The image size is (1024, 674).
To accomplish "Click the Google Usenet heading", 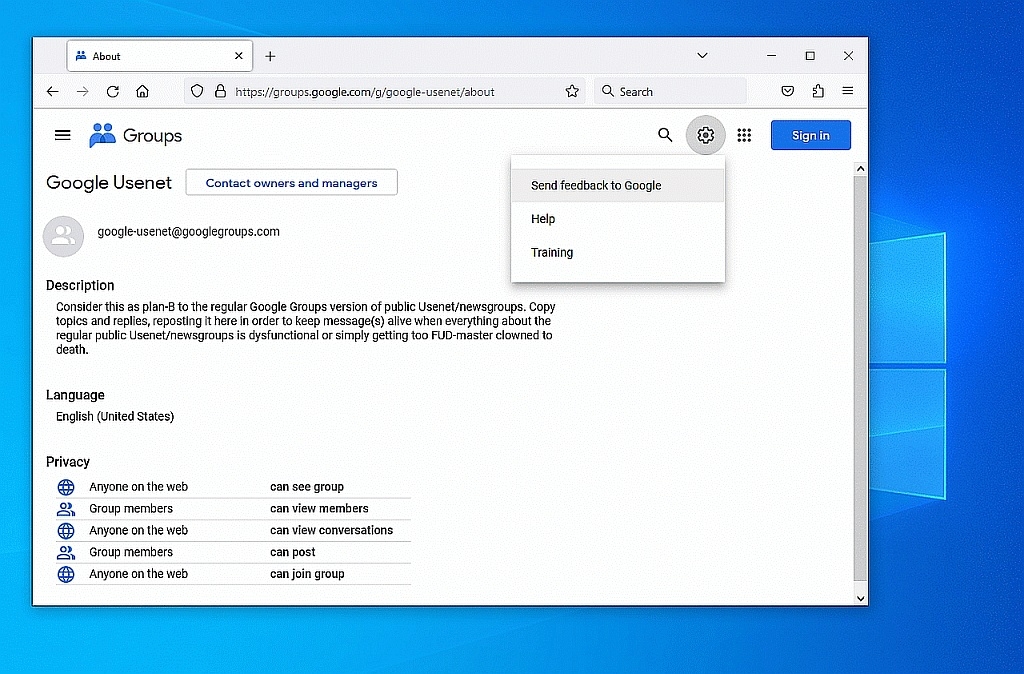I will [x=109, y=183].
